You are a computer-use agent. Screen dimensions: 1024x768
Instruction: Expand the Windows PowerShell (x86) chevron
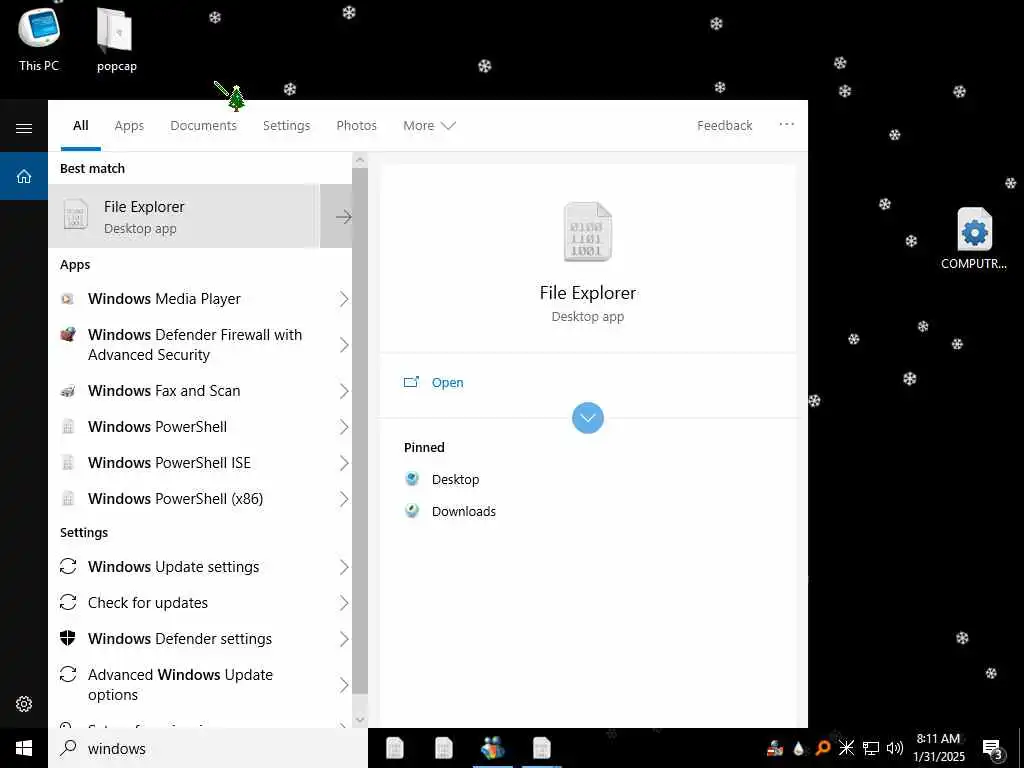pyautogui.click(x=344, y=499)
